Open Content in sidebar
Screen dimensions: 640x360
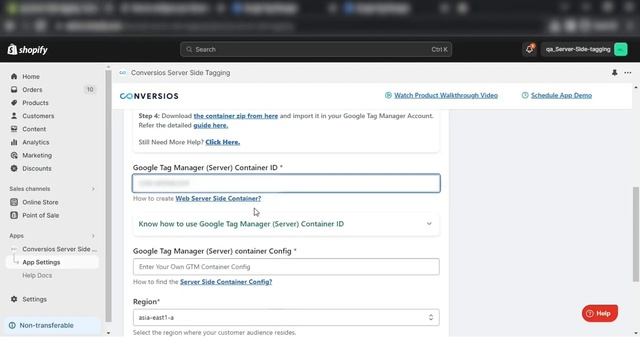click(x=34, y=129)
